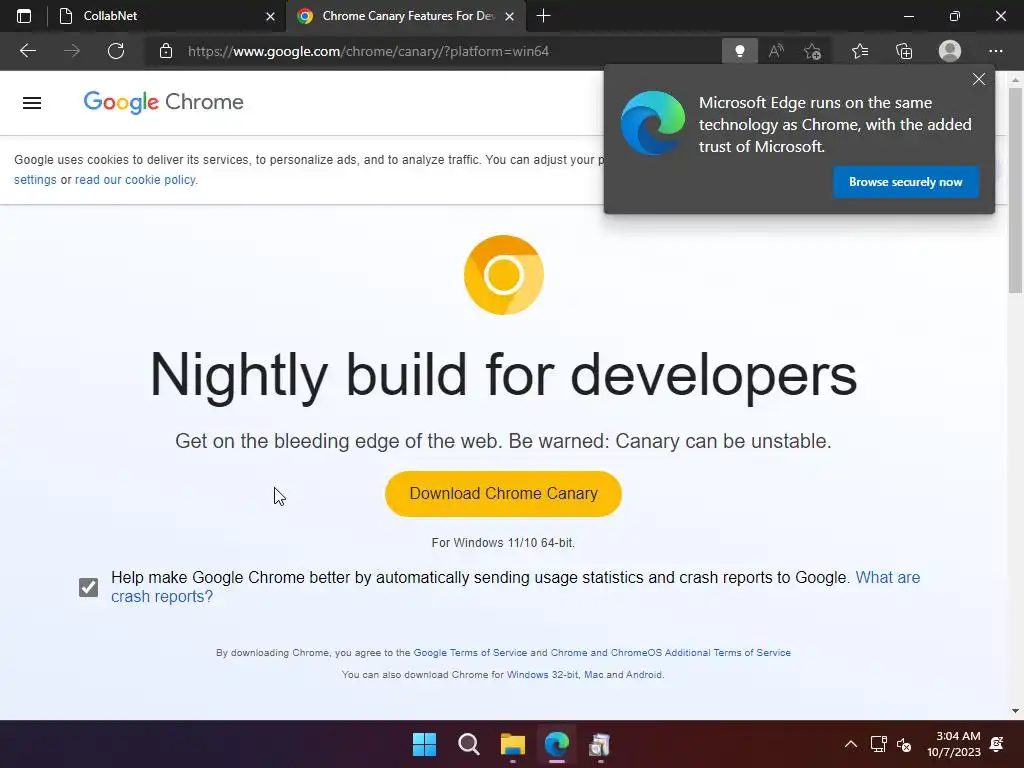Click the installer app icon on taskbar
Image resolution: width=1024 pixels, height=768 pixels.
600,744
